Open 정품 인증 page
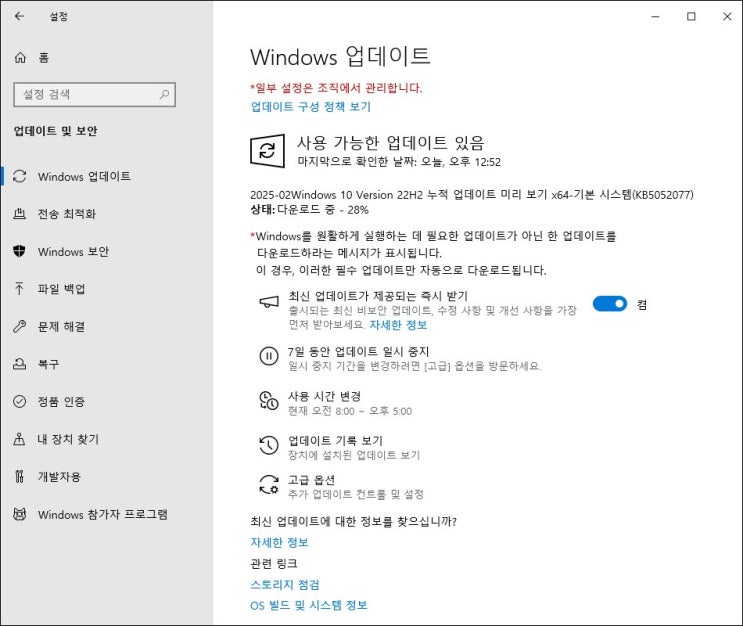The height and width of the screenshot is (626, 743). 107,401
